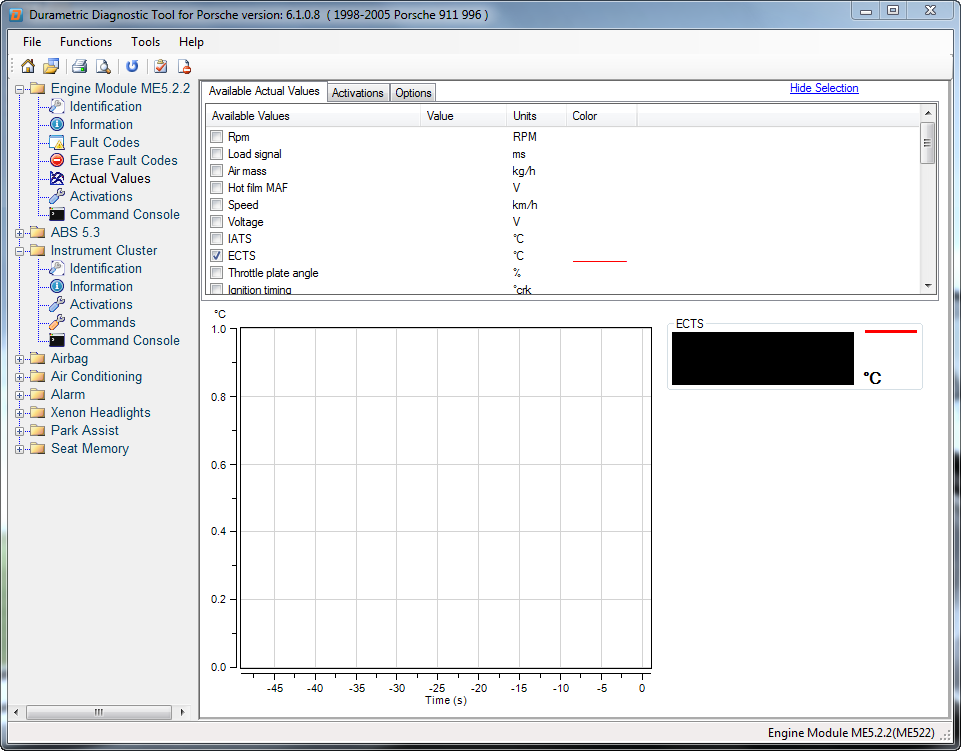
Task: Expand the Park Assist node
Action: 20,431
